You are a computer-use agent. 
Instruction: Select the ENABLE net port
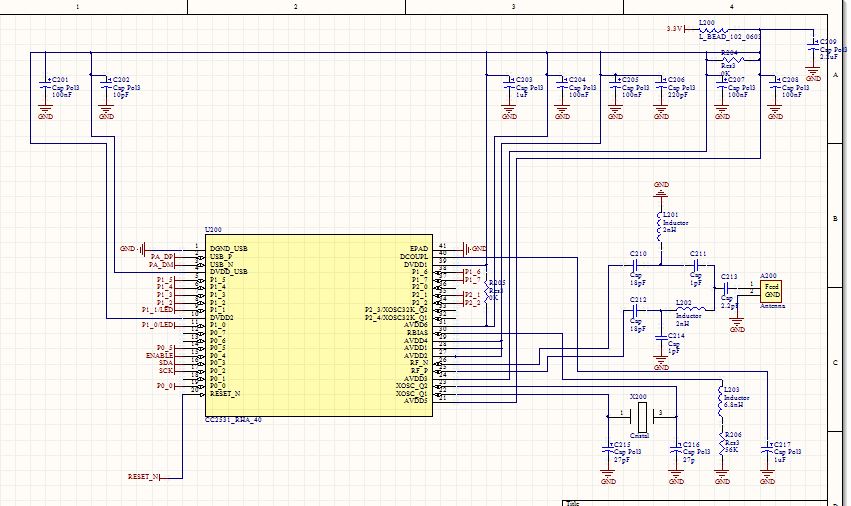tap(160, 356)
